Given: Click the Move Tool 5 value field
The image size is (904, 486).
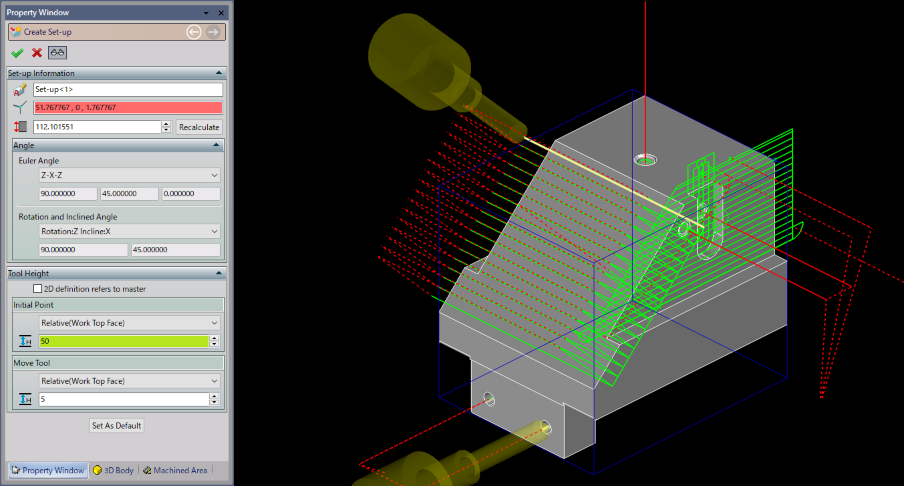Looking at the screenshot, I should click(123, 399).
